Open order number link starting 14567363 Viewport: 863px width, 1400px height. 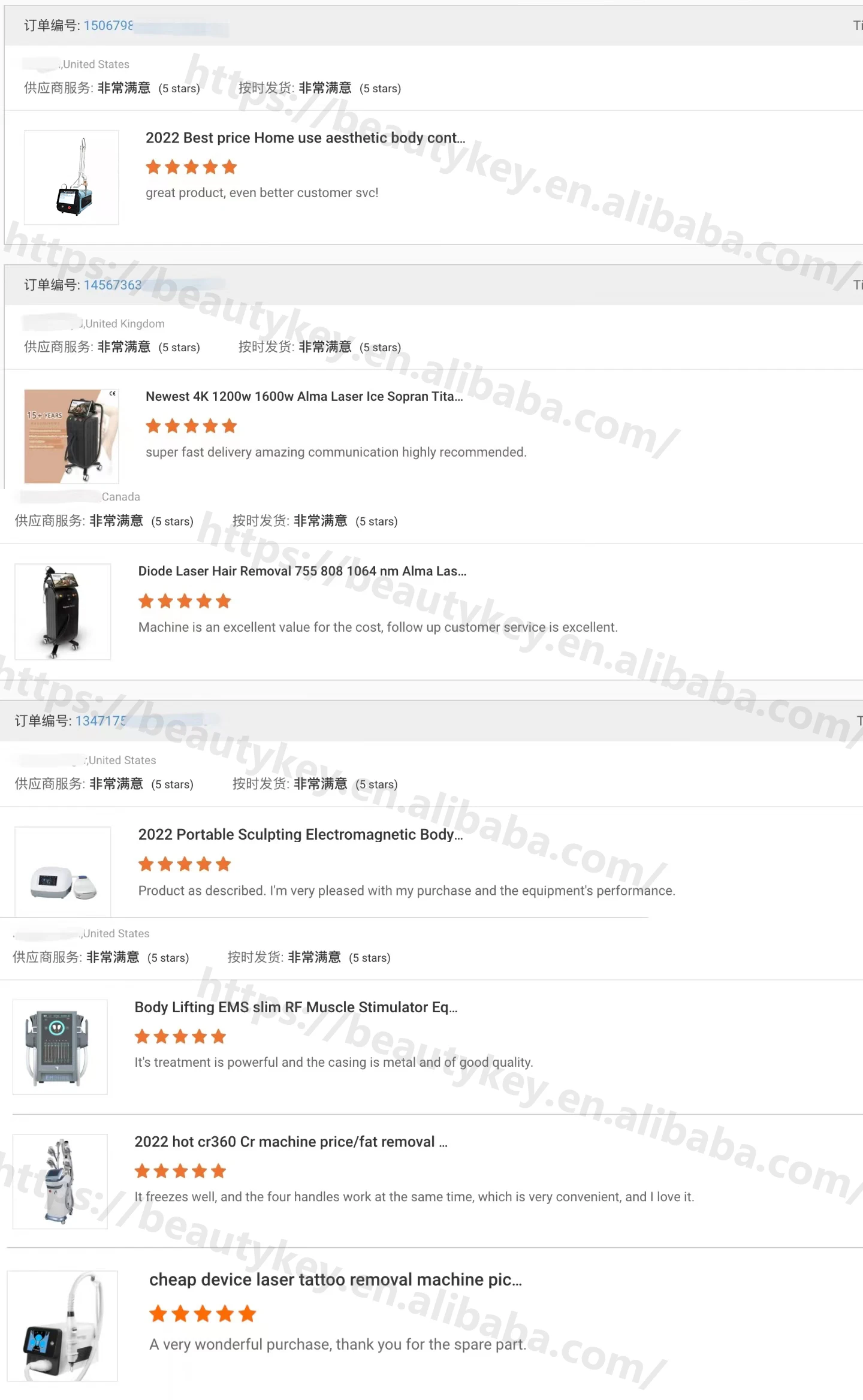coord(112,285)
